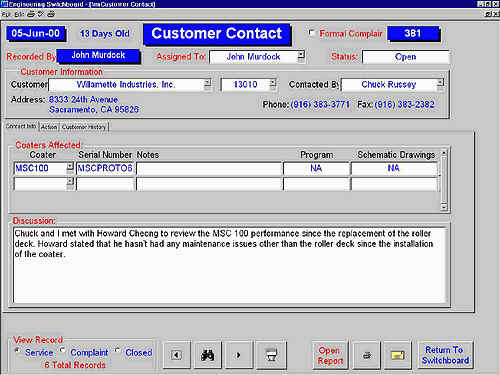Click the empty second-row Program field

[316, 184]
